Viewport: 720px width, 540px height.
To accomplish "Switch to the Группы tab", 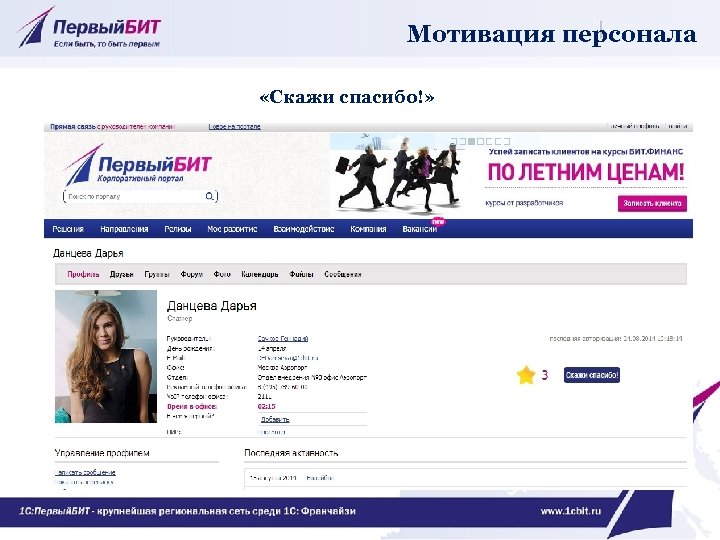I will [x=157, y=274].
